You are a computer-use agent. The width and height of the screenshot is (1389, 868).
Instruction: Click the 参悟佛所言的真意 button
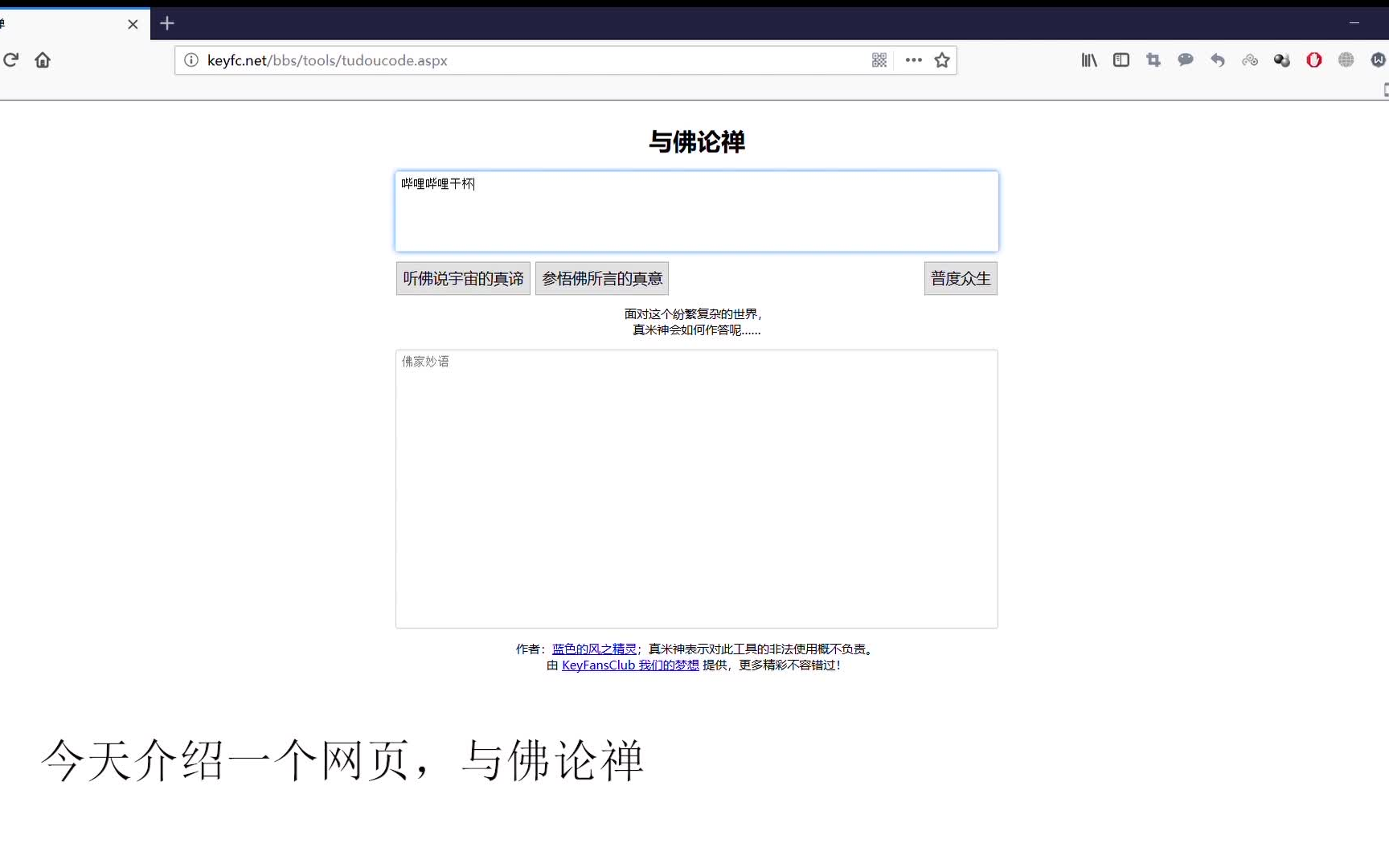click(x=602, y=279)
